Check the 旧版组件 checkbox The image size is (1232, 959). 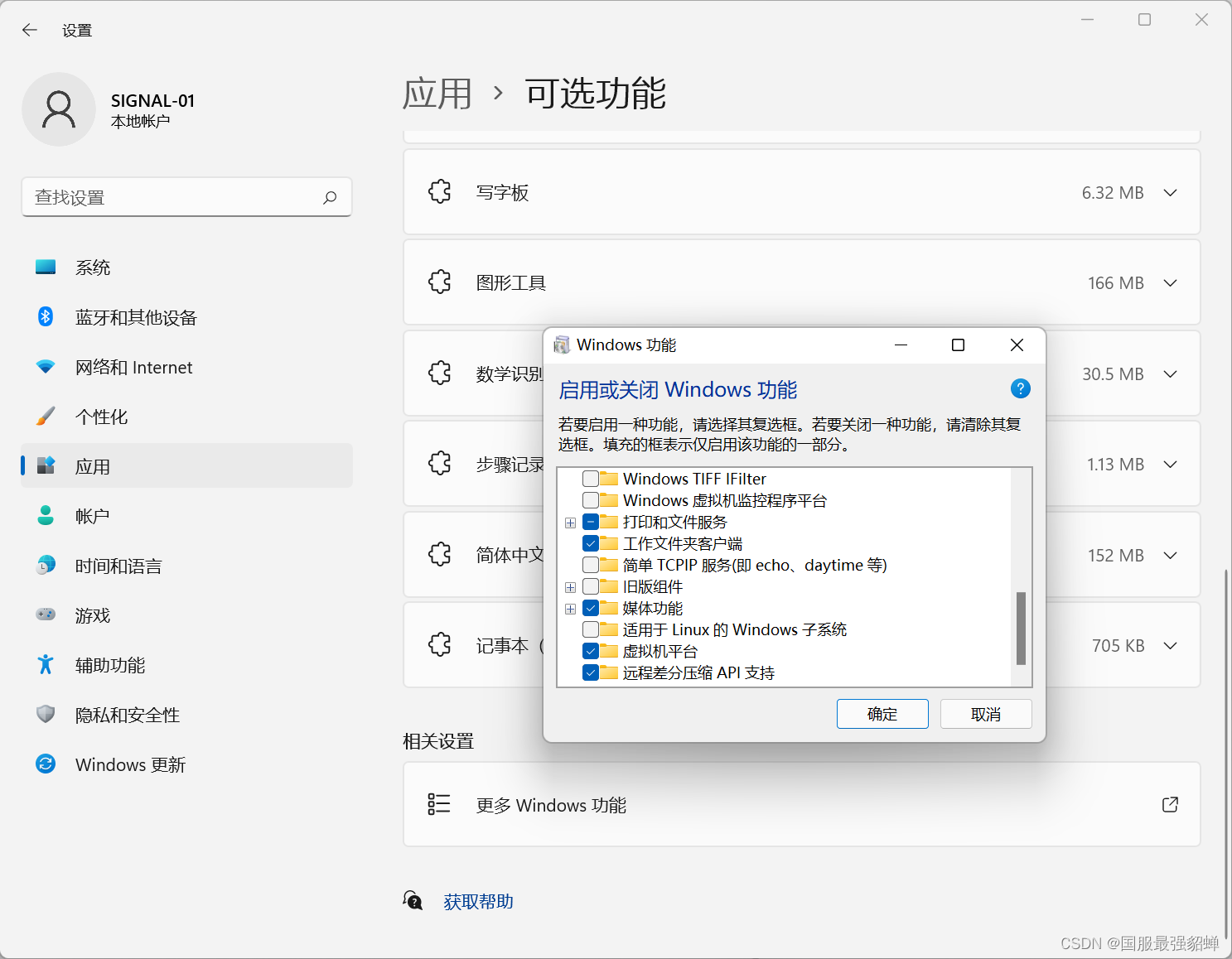click(x=591, y=586)
